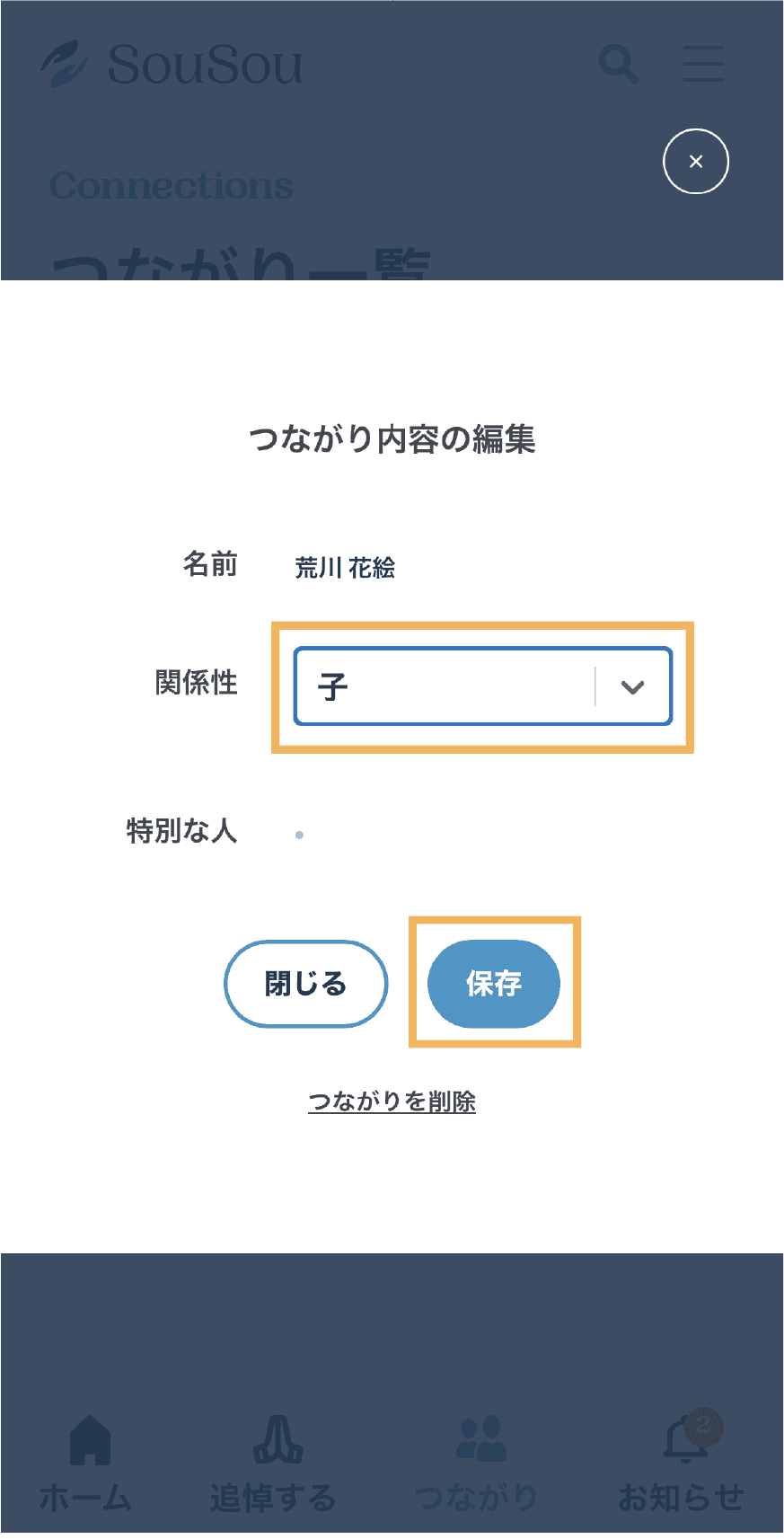The width and height of the screenshot is (784, 1539).
Task: Close the dialog with the circled X
Action: (x=696, y=162)
